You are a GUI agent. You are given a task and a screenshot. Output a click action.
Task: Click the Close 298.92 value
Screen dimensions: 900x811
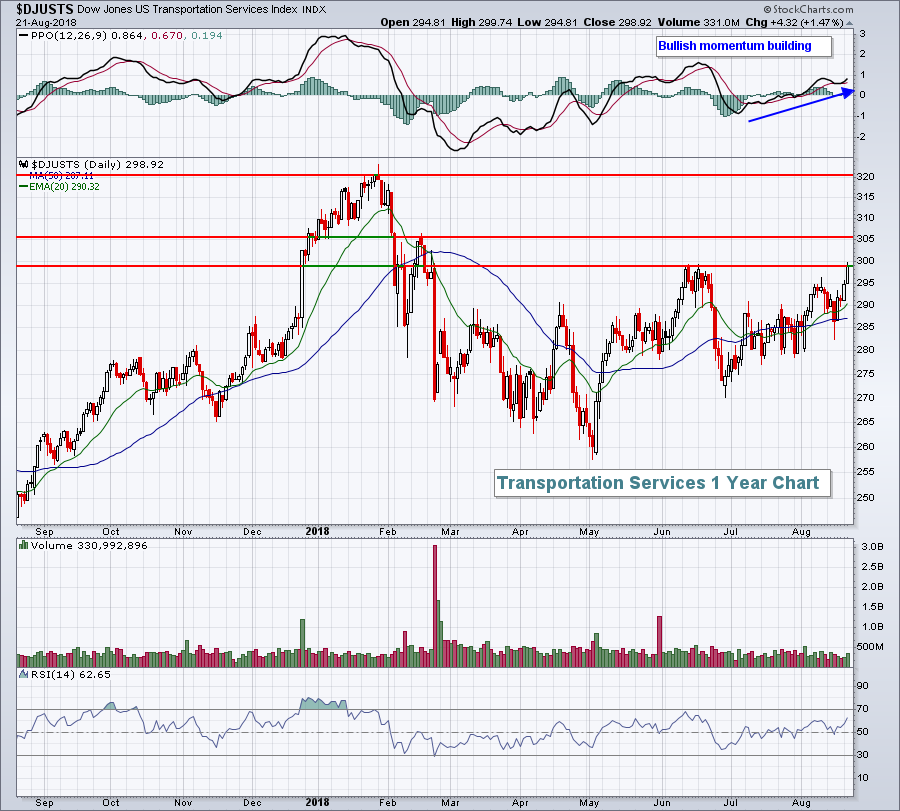[x=618, y=22]
